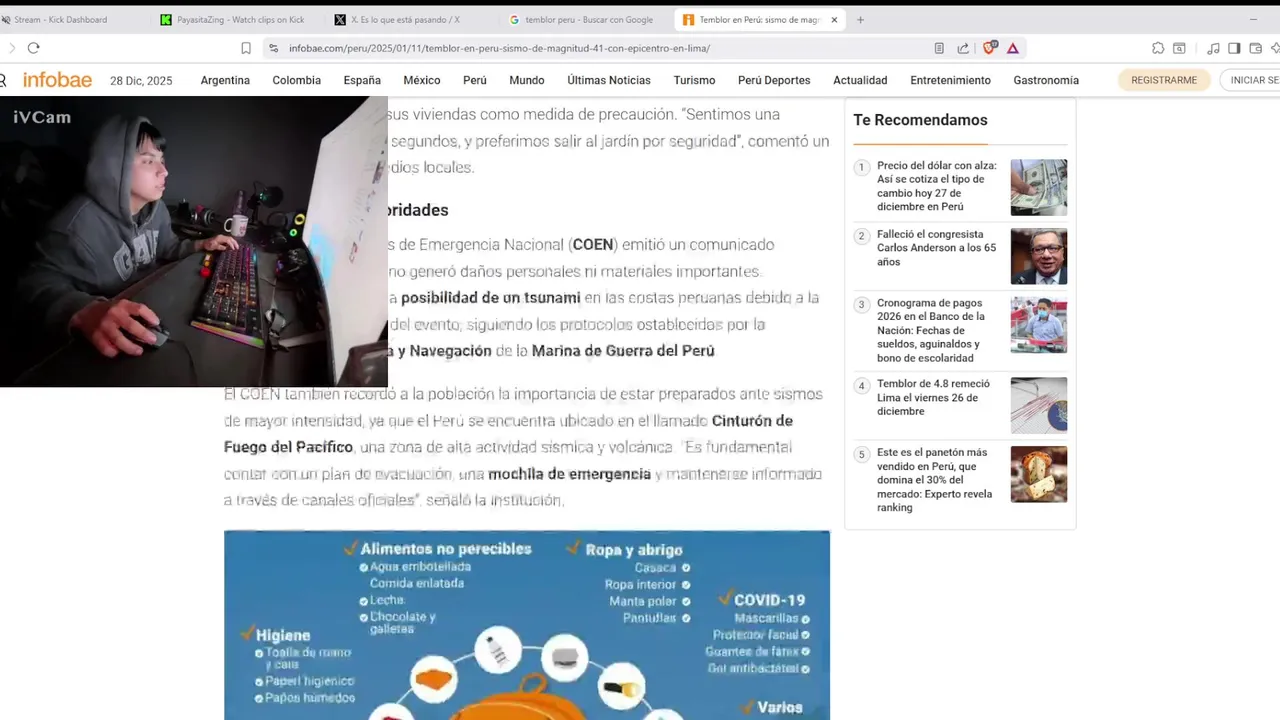This screenshot has height=720, width=1280.
Task: Open the tab search toolbar icon
Action: [1180, 48]
